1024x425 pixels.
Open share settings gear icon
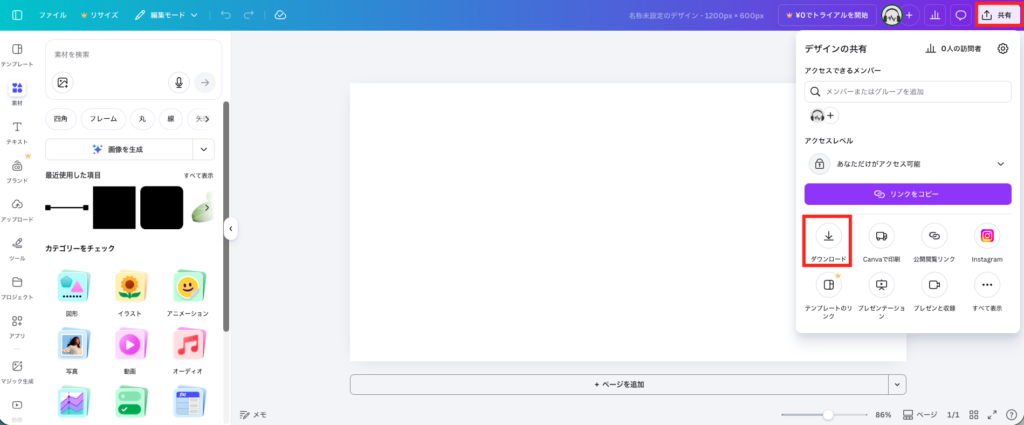click(1003, 48)
